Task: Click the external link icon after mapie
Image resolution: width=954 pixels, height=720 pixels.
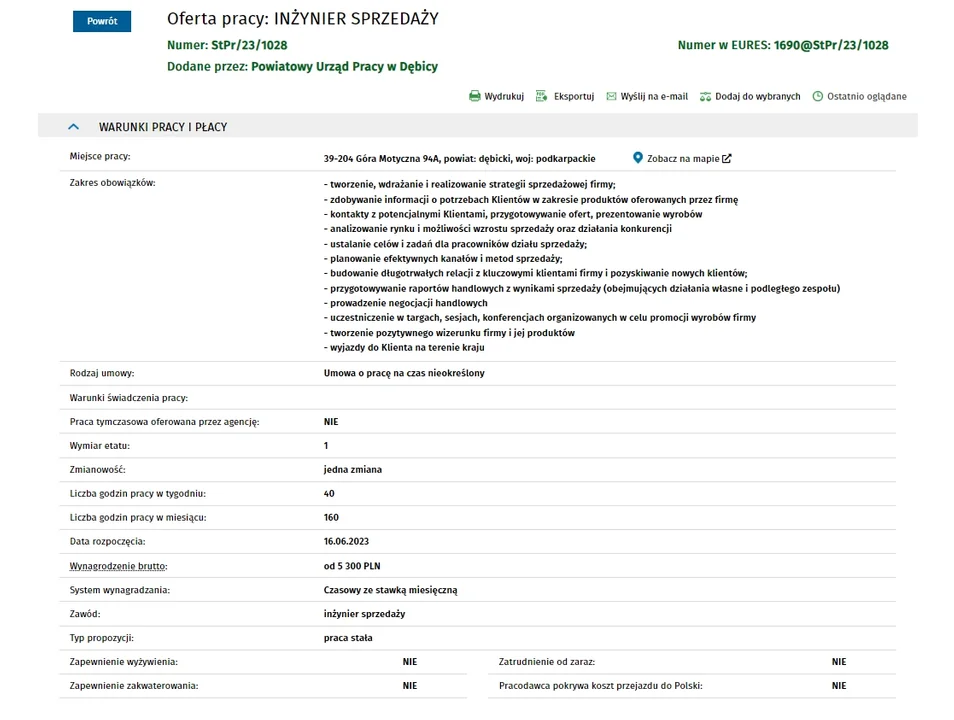Action: 726,158
